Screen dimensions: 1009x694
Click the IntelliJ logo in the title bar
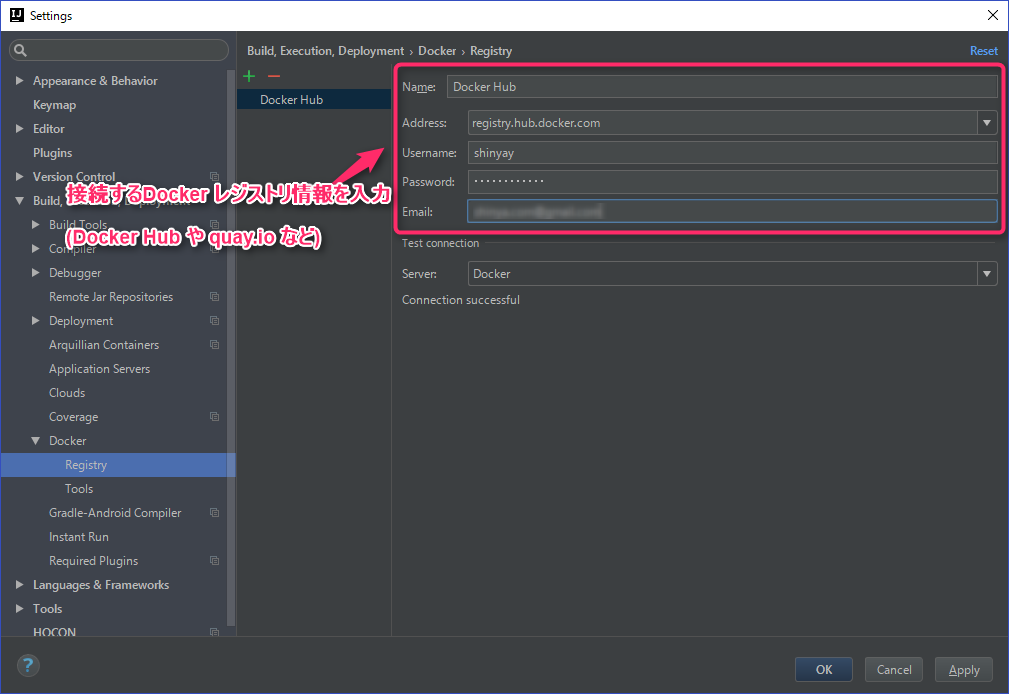pos(17,15)
